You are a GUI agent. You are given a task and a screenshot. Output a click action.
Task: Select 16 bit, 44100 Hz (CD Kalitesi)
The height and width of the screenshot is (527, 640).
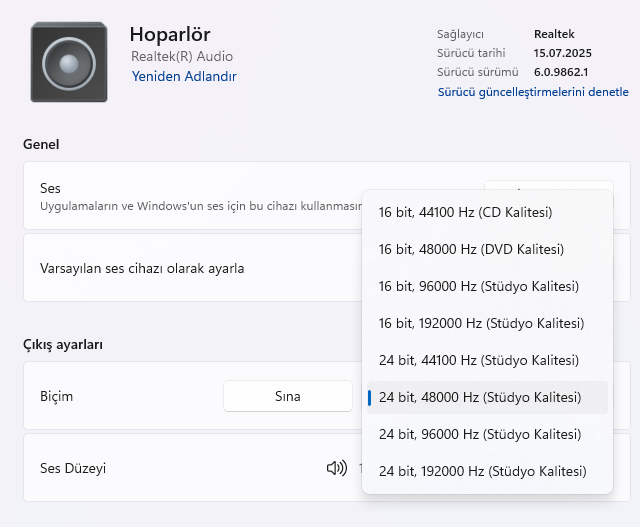coord(466,212)
